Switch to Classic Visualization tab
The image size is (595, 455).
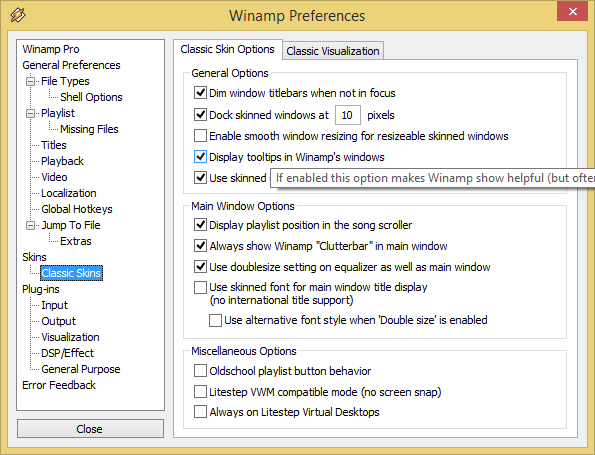tap(333, 51)
